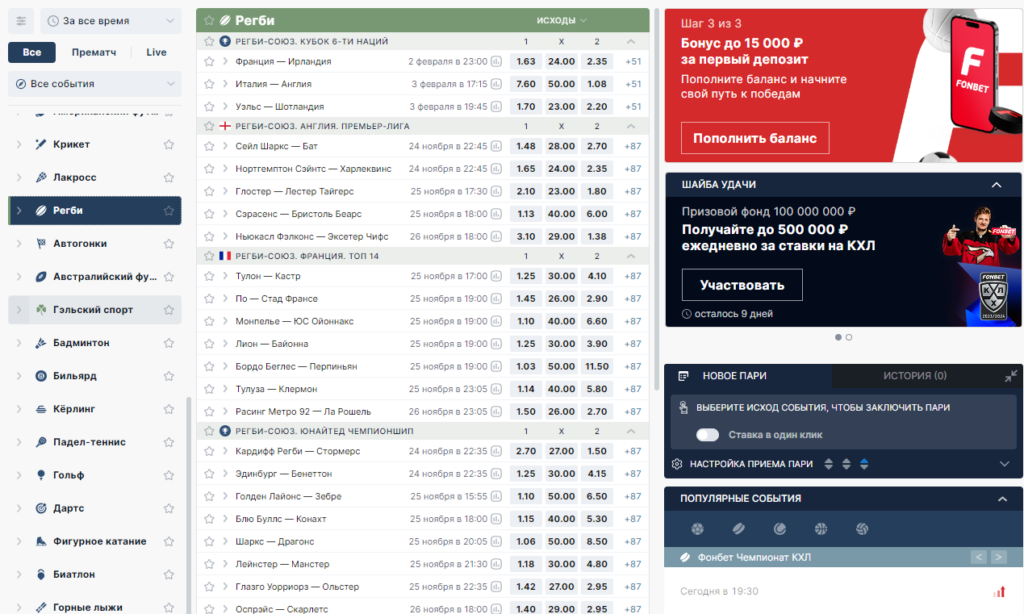The image size is (1024, 614).
Task: Click the Curling (Кёрлинг) sport icon
Action: pos(40,409)
